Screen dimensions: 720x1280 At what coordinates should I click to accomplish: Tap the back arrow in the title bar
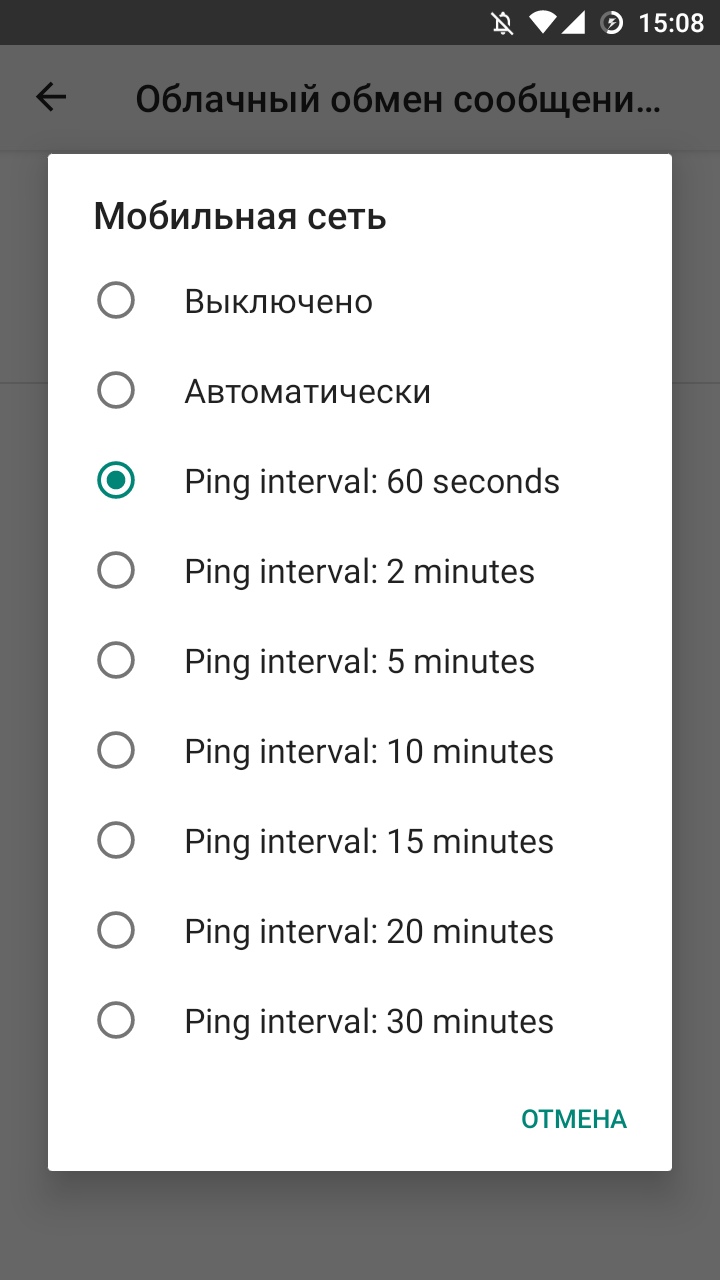click(x=51, y=96)
